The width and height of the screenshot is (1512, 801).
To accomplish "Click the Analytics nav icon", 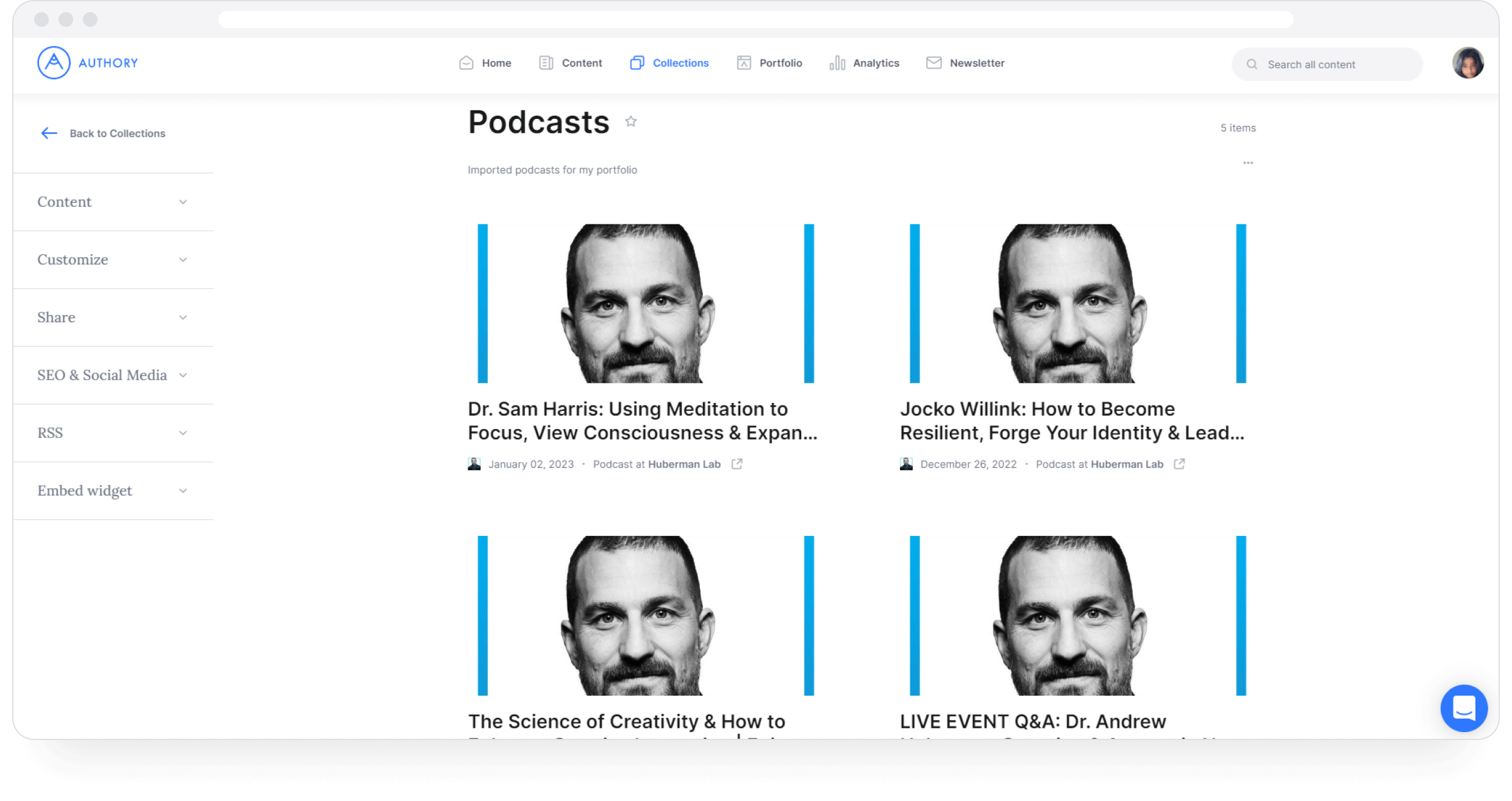I will point(838,63).
